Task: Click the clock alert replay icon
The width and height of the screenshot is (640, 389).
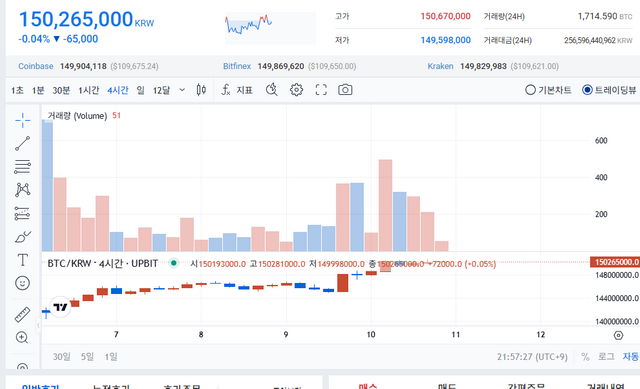Action: [271, 90]
